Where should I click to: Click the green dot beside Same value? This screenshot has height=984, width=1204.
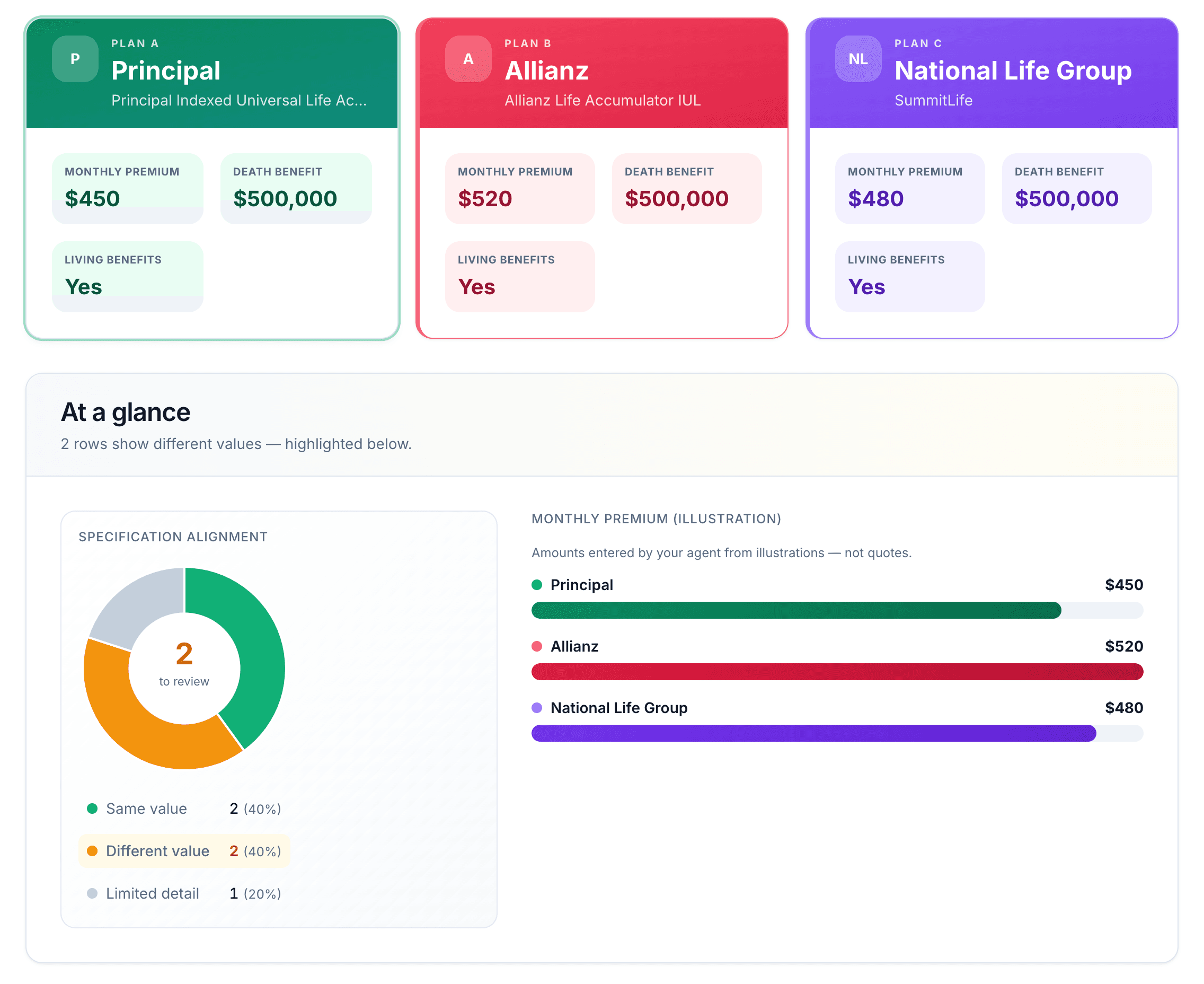[x=92, y=809]
